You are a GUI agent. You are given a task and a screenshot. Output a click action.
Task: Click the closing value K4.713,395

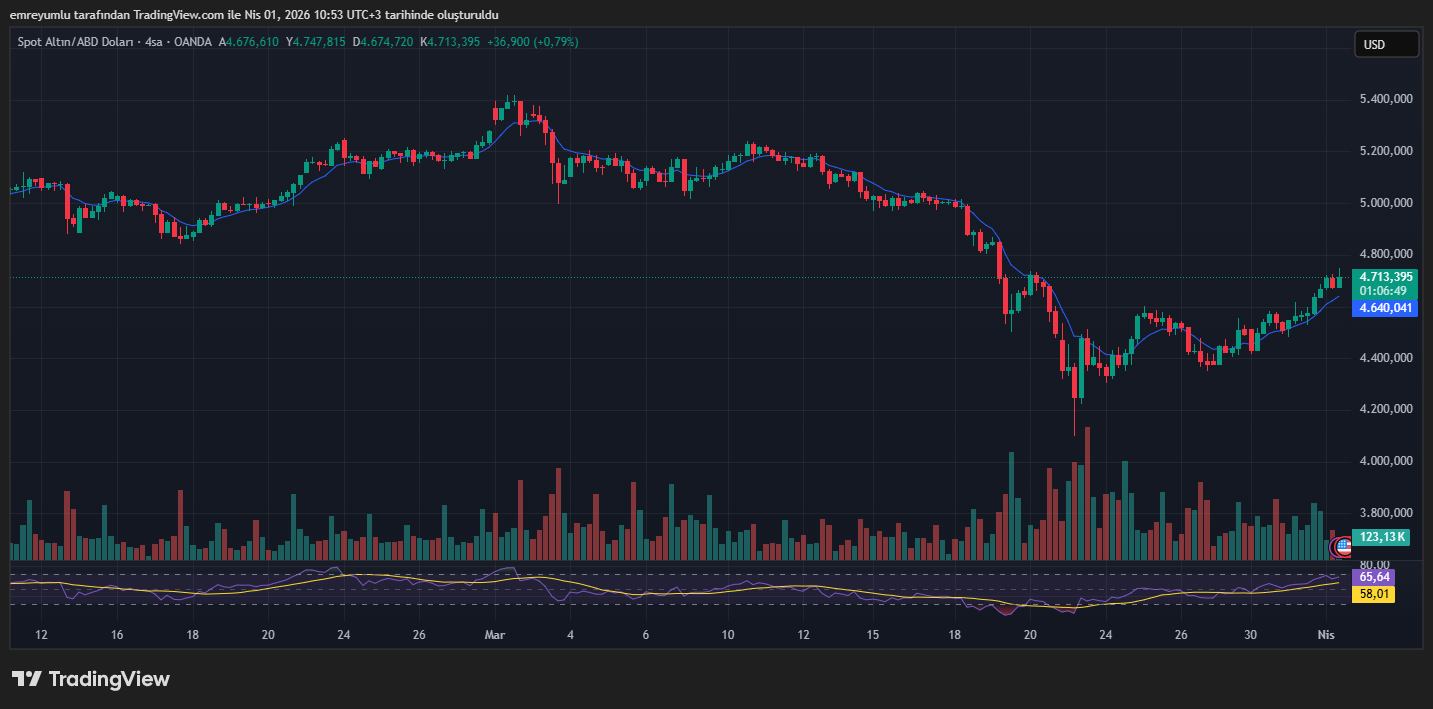coord(450,42)
